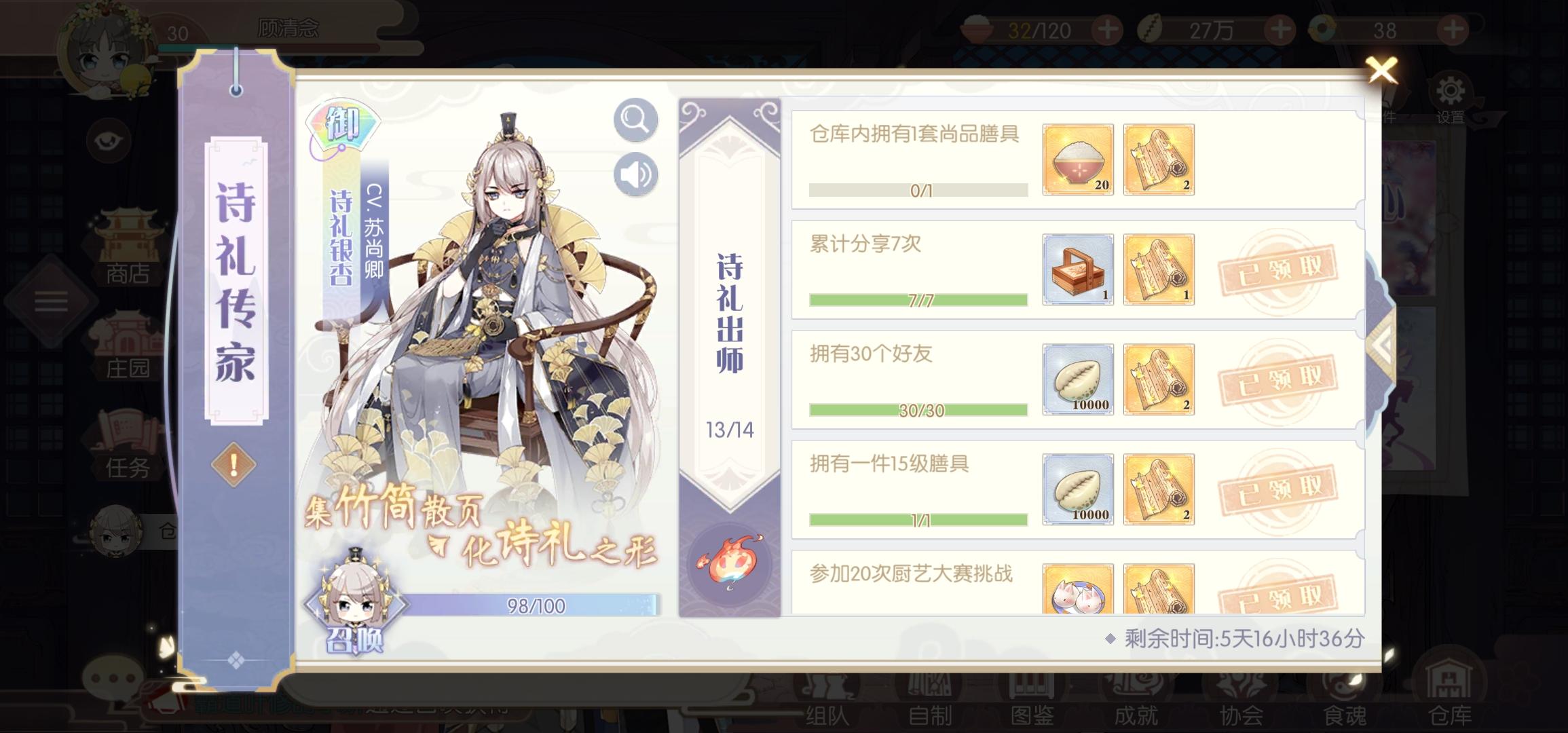Open the 仓库内拥有1套尚品膳具 task row

pyautogui.click(x=1078, y=159)
